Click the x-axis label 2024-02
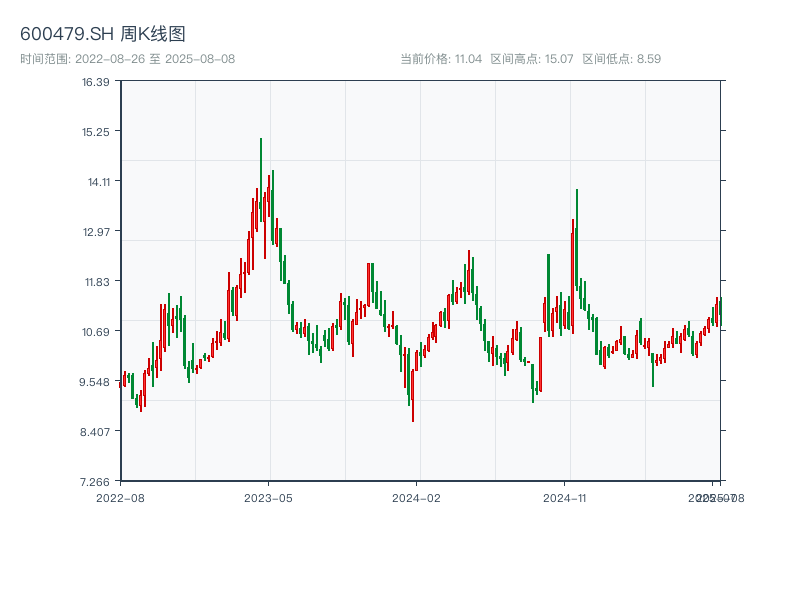The image size is (800, 600). point(416,498)
